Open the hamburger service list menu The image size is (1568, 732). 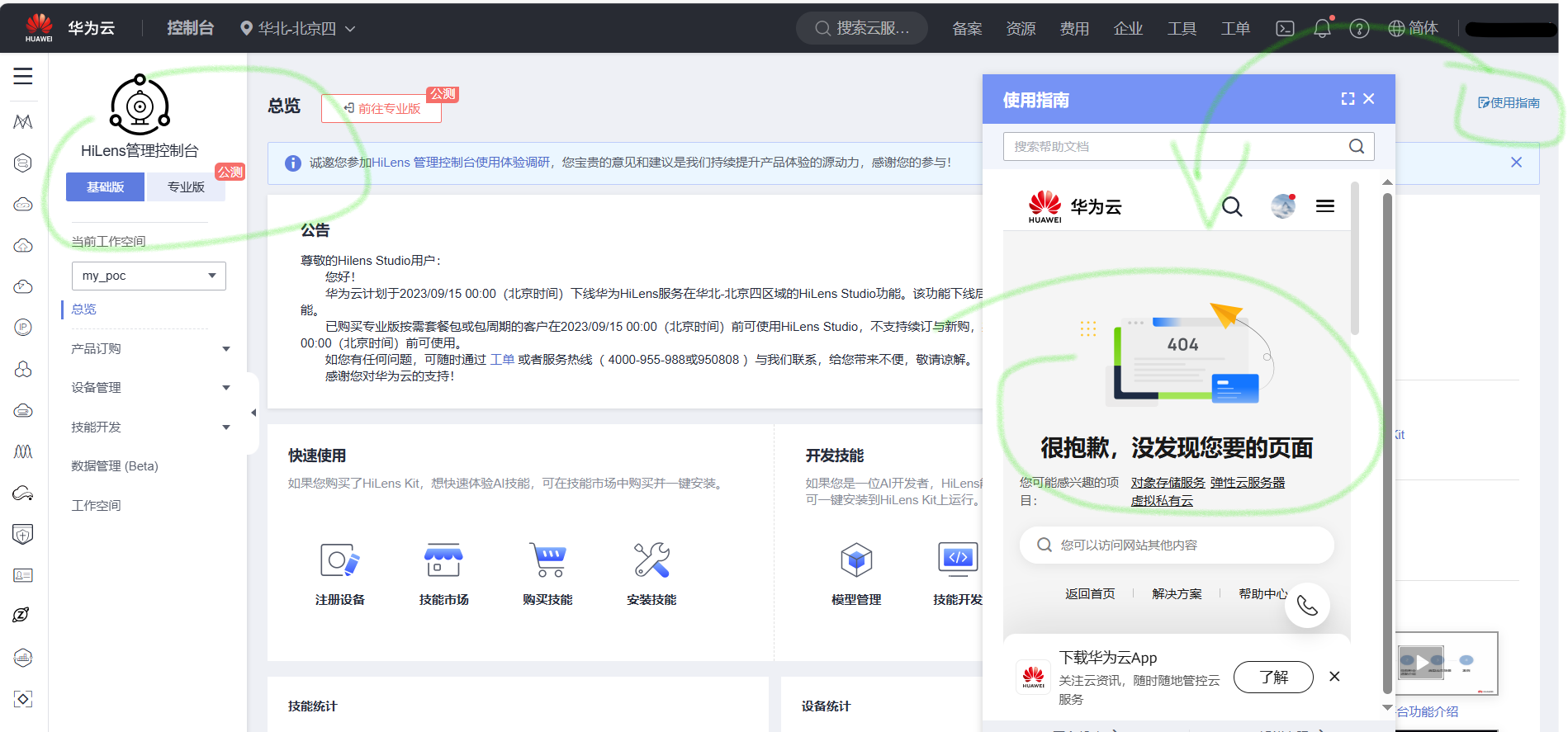[23, 76]
